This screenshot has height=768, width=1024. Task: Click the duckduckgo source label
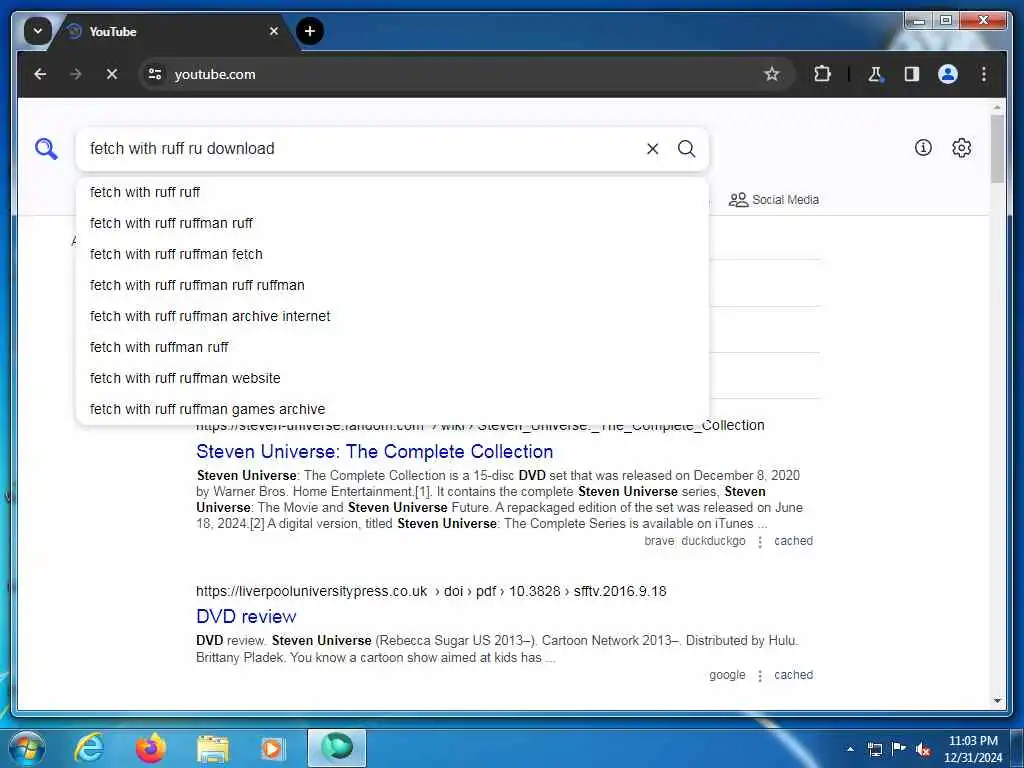click(x=713, y=541)
